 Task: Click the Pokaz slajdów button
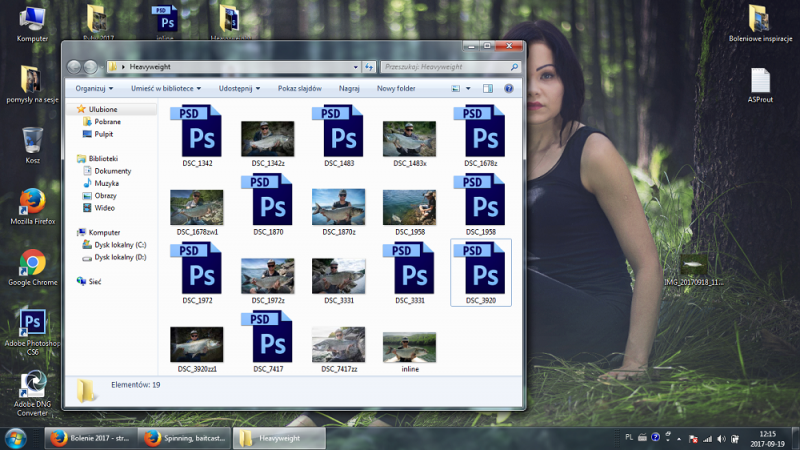[x=299, y=88]
